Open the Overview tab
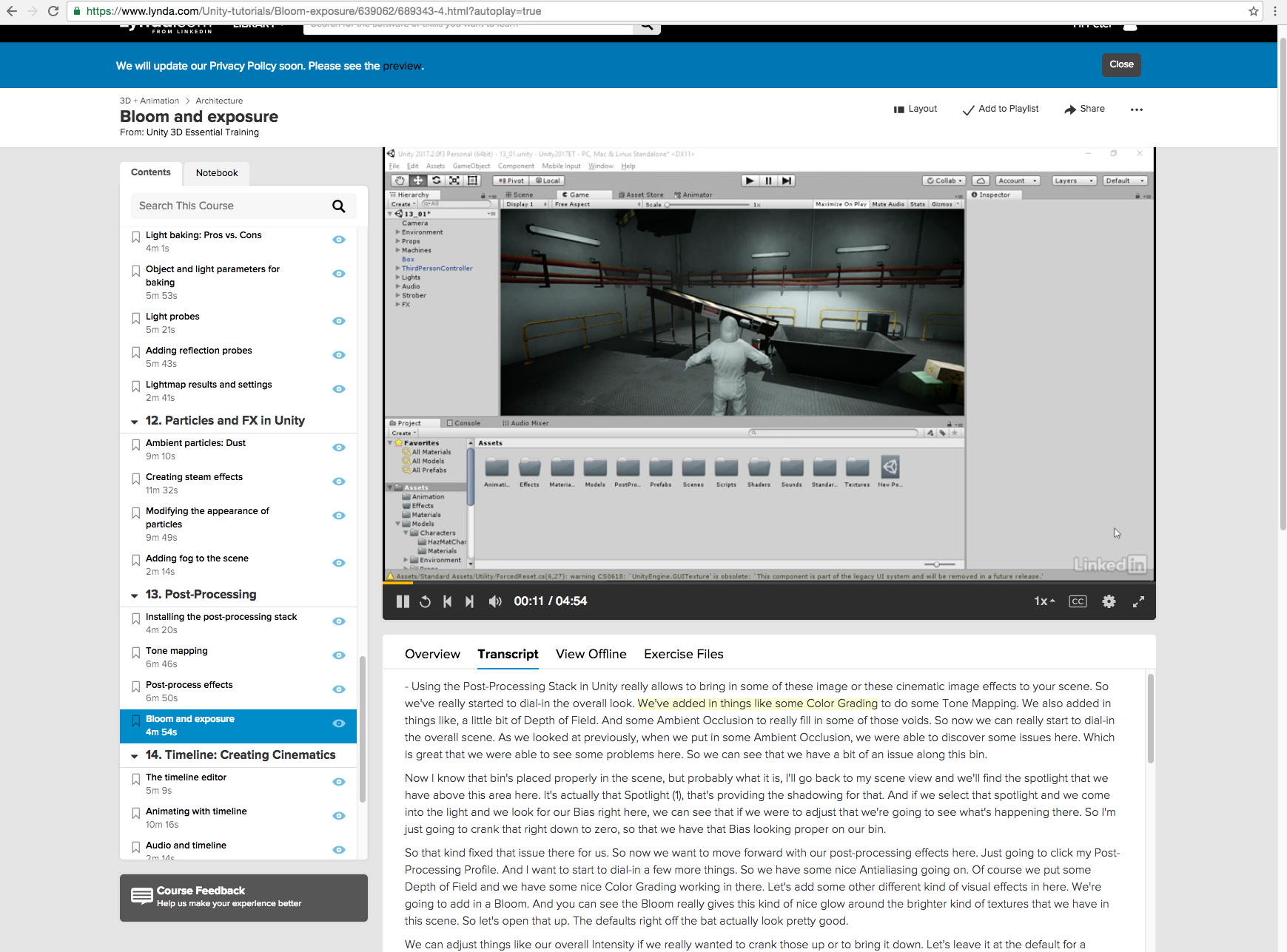1287x952 pixels. [x=432, y=654]
